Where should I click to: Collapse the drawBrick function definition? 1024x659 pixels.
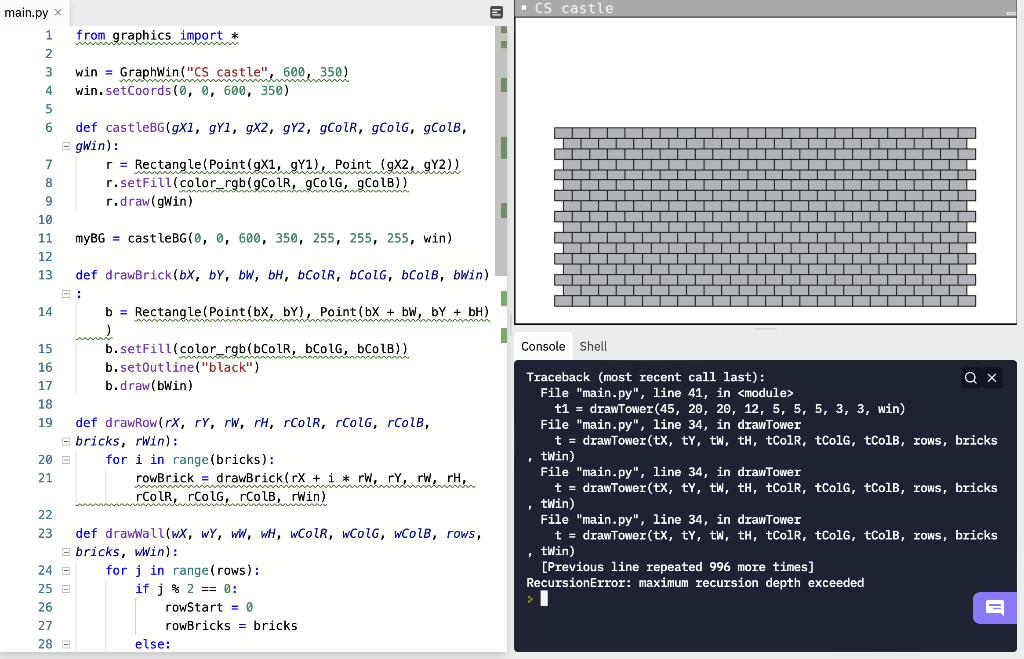(65, 293)
